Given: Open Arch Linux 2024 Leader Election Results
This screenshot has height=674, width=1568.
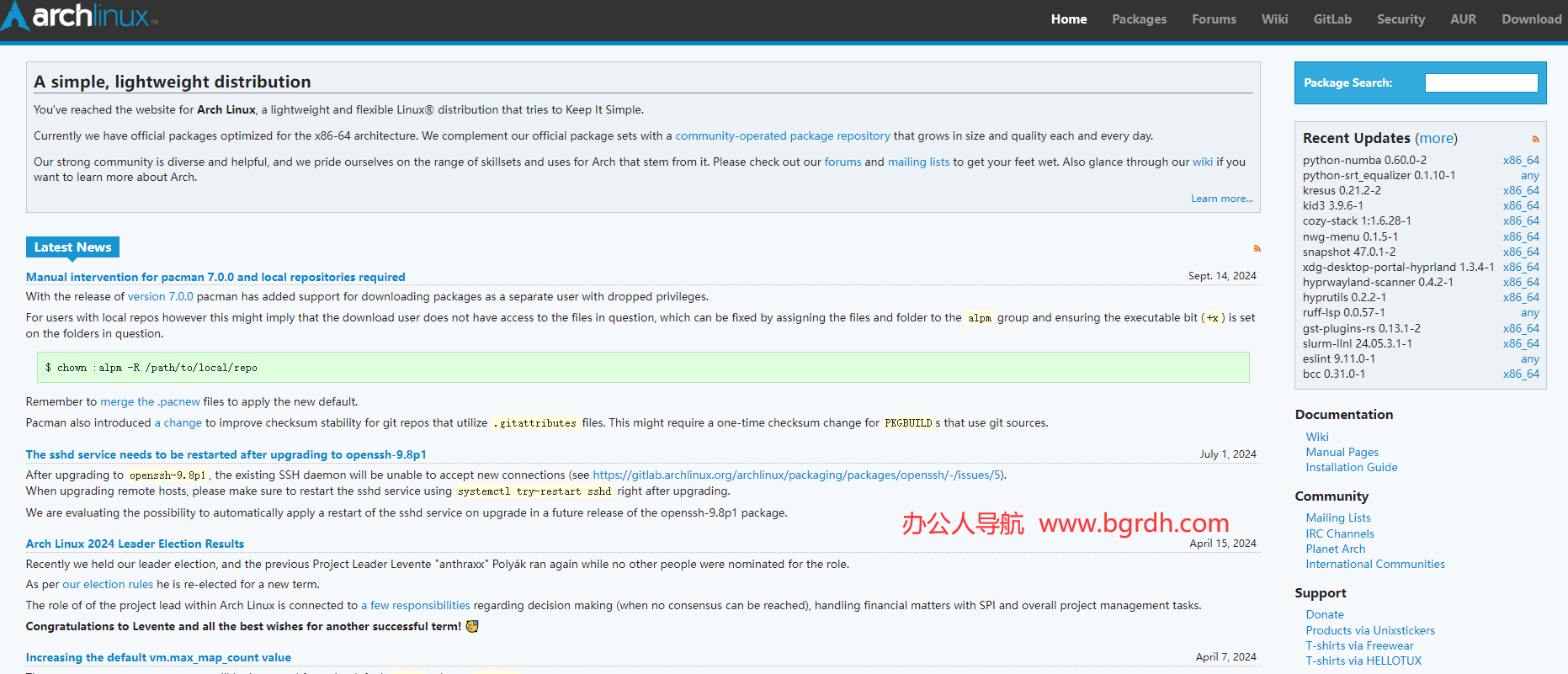Looking at the screenshot, I should pyautogui.click(x=135, y=544).
